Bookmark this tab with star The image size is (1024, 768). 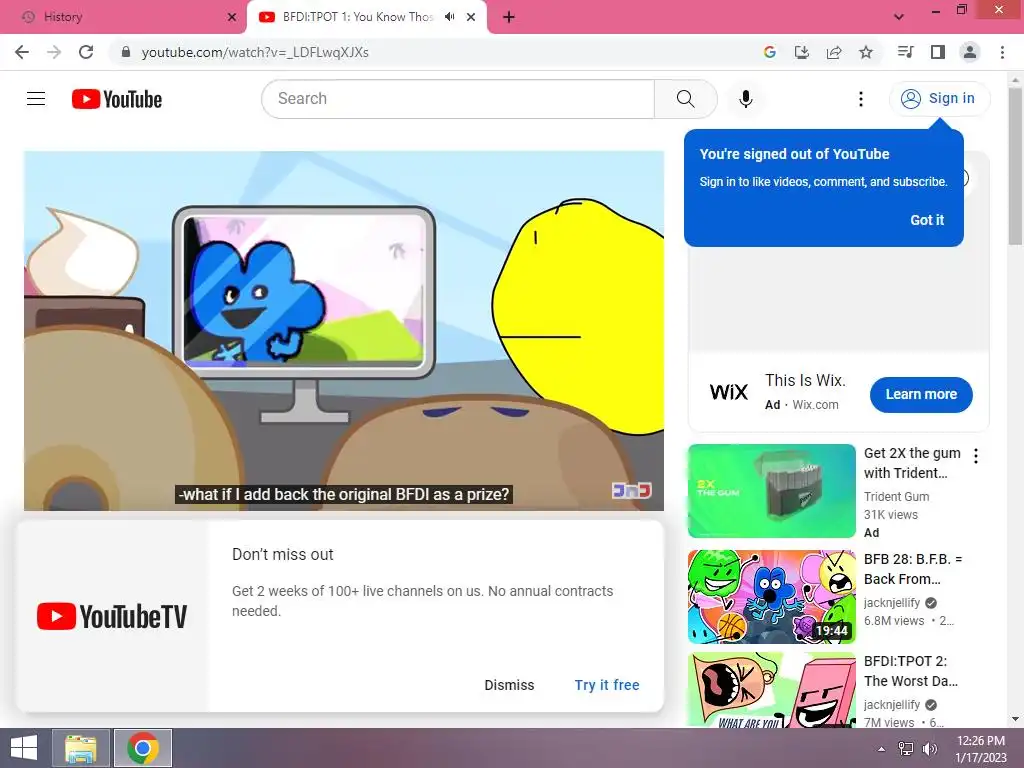click(x=866, y=52)
